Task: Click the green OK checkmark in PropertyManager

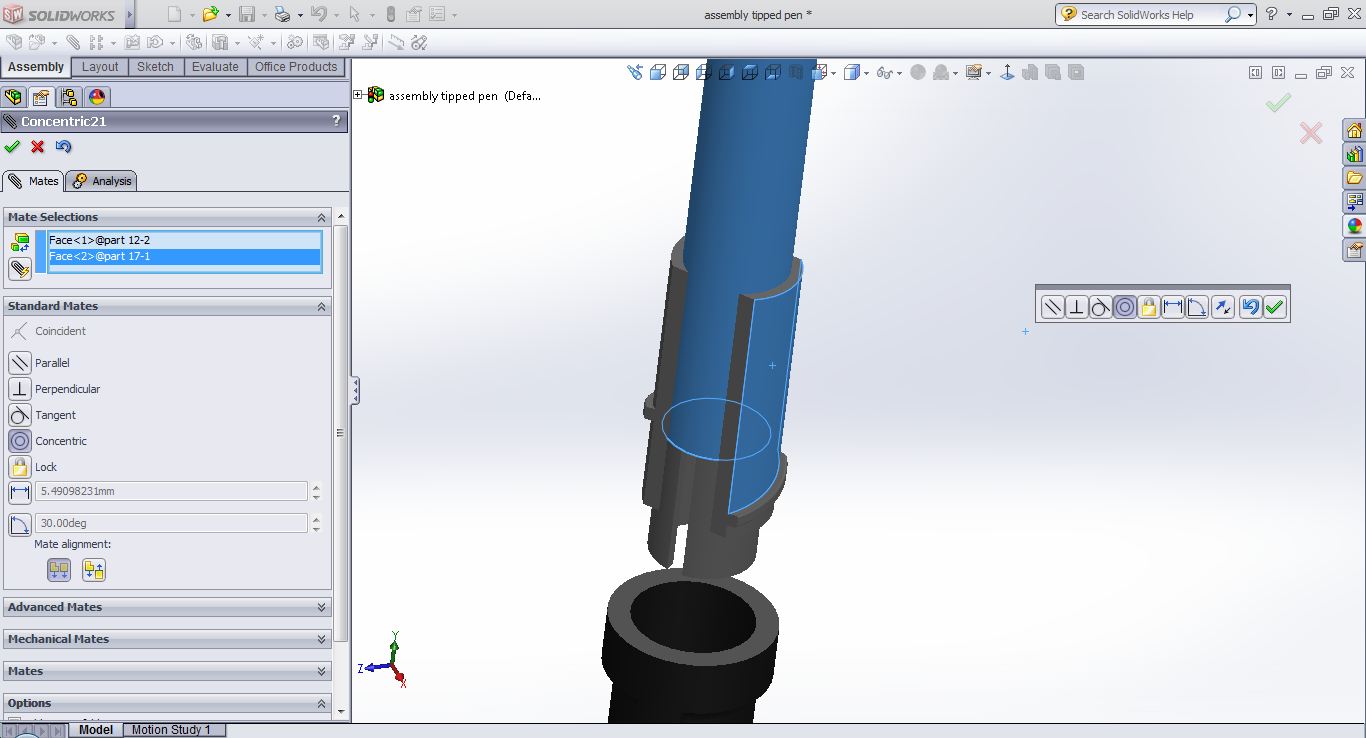Action: [x=12, y=147]
